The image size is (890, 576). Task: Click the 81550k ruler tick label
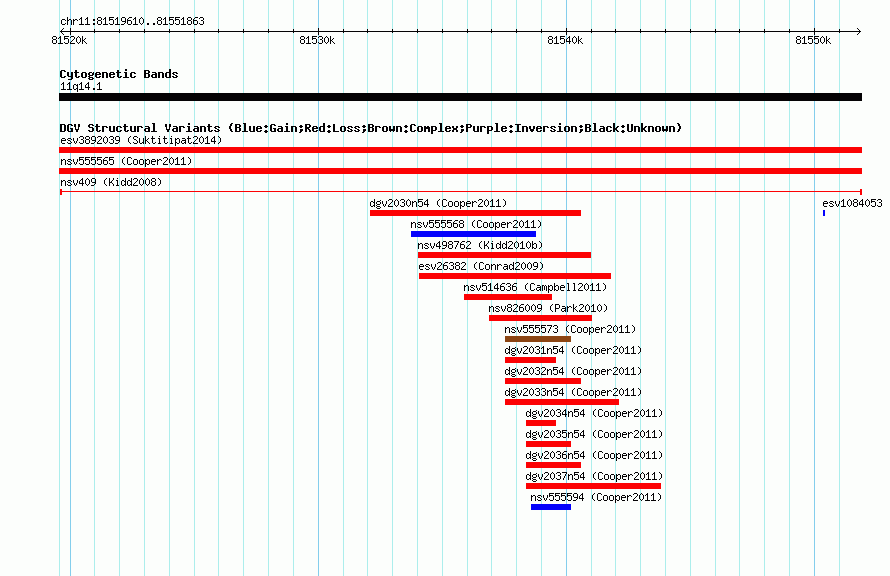point(813,40)
